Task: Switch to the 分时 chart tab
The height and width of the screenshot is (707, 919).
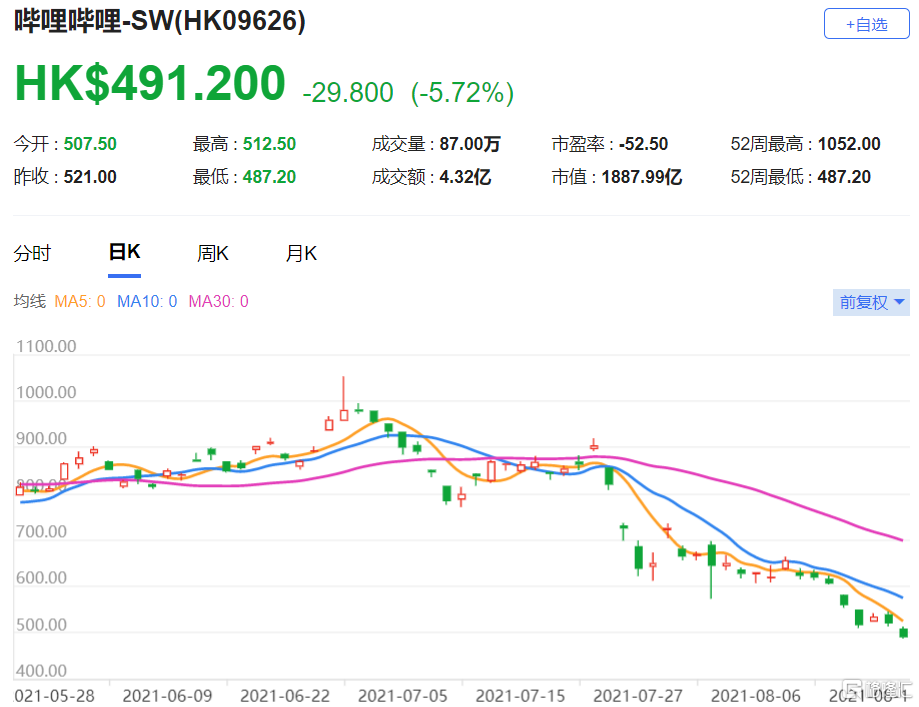Action: [x=32, y=253]
